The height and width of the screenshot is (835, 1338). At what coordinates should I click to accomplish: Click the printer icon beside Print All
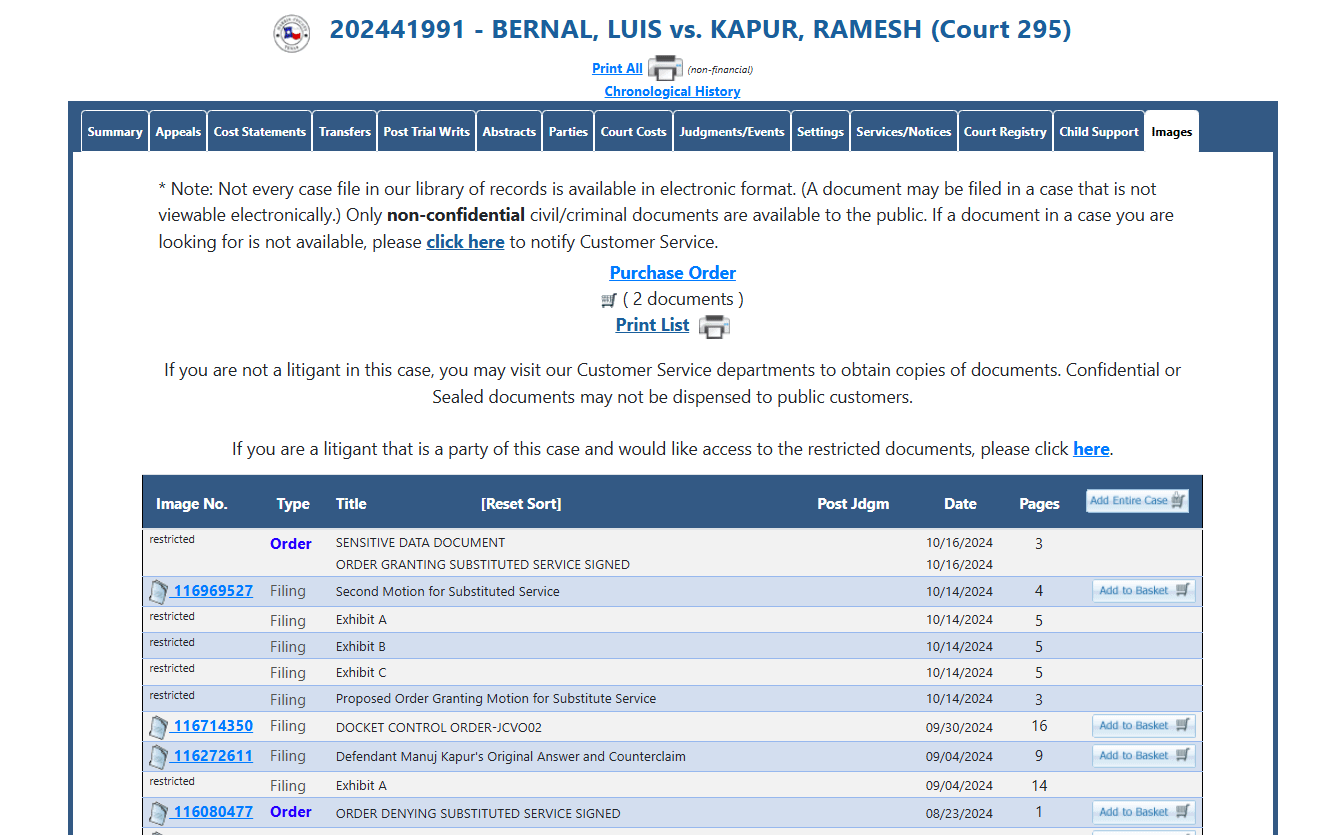pos(665,68)
